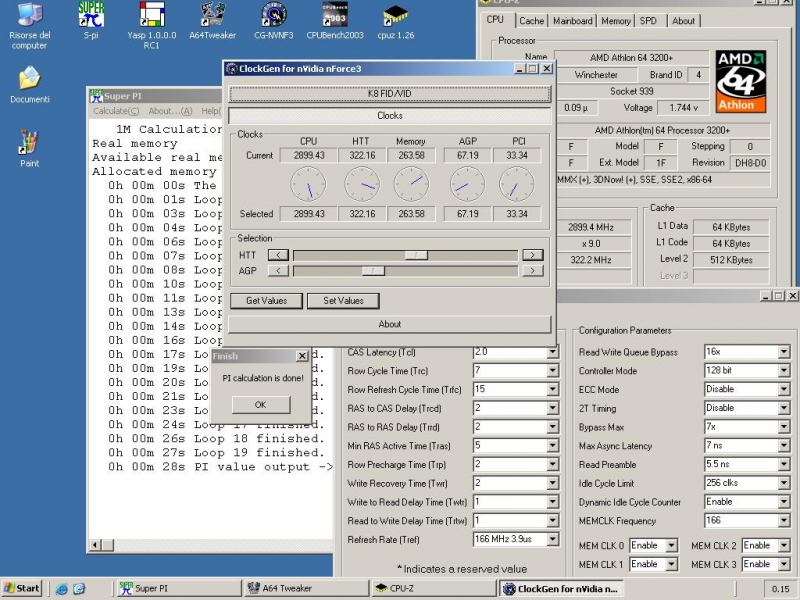Viewport: 800px width, 600px height.
Task: Close the Finish dialog
Action: click(x=302, y=356)
